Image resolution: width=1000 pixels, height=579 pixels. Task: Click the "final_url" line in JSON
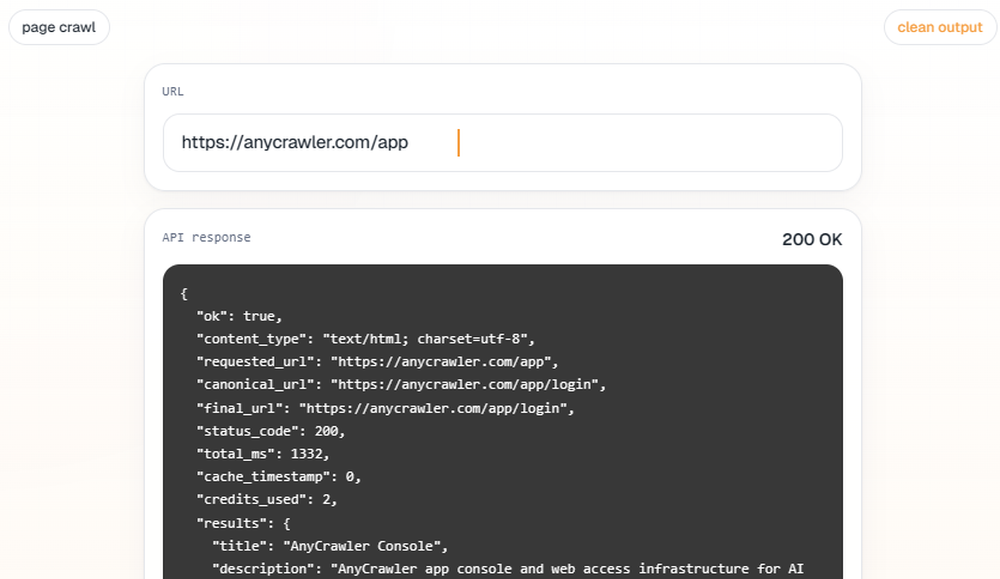tap(385, 408)
